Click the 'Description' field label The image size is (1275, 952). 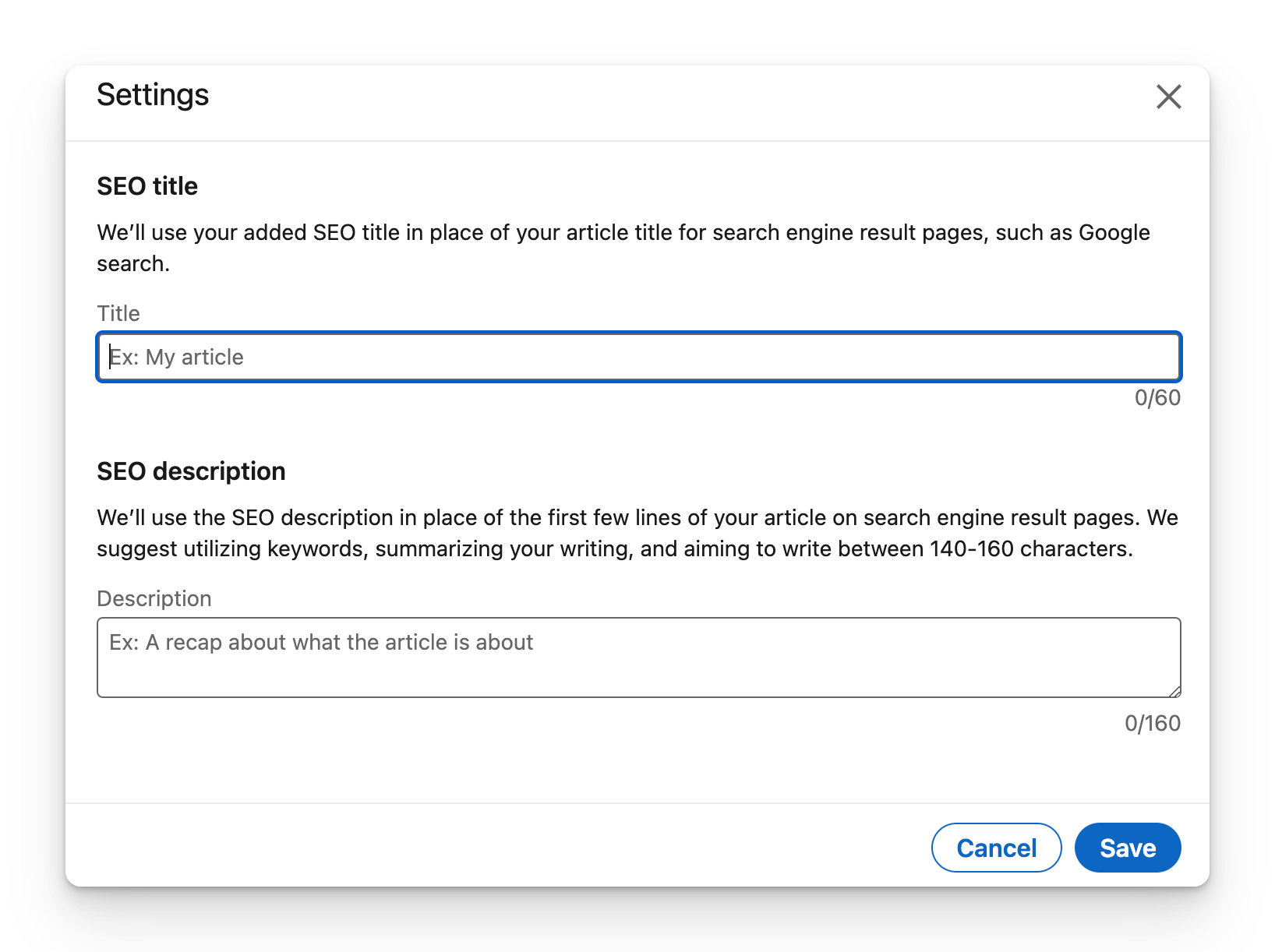(154, 598)
